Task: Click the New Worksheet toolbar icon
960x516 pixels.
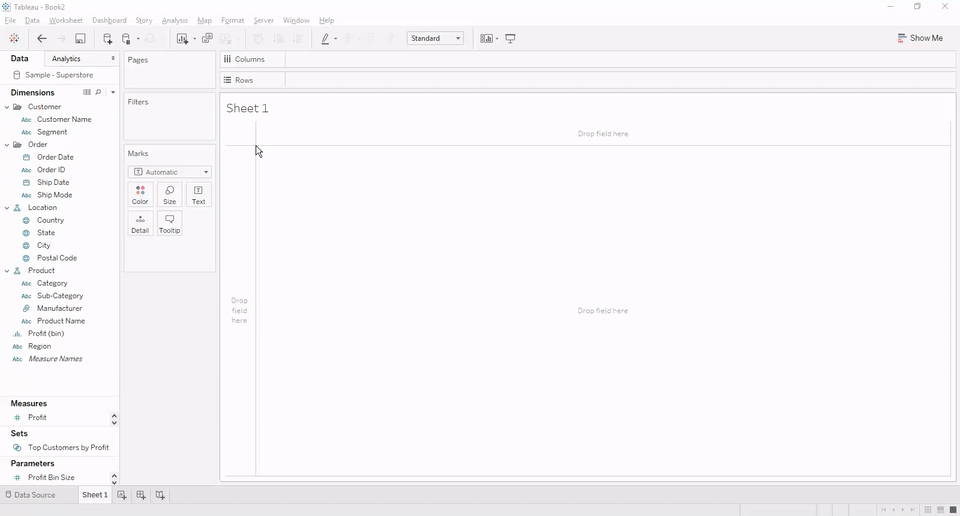Action: [182, 38]
